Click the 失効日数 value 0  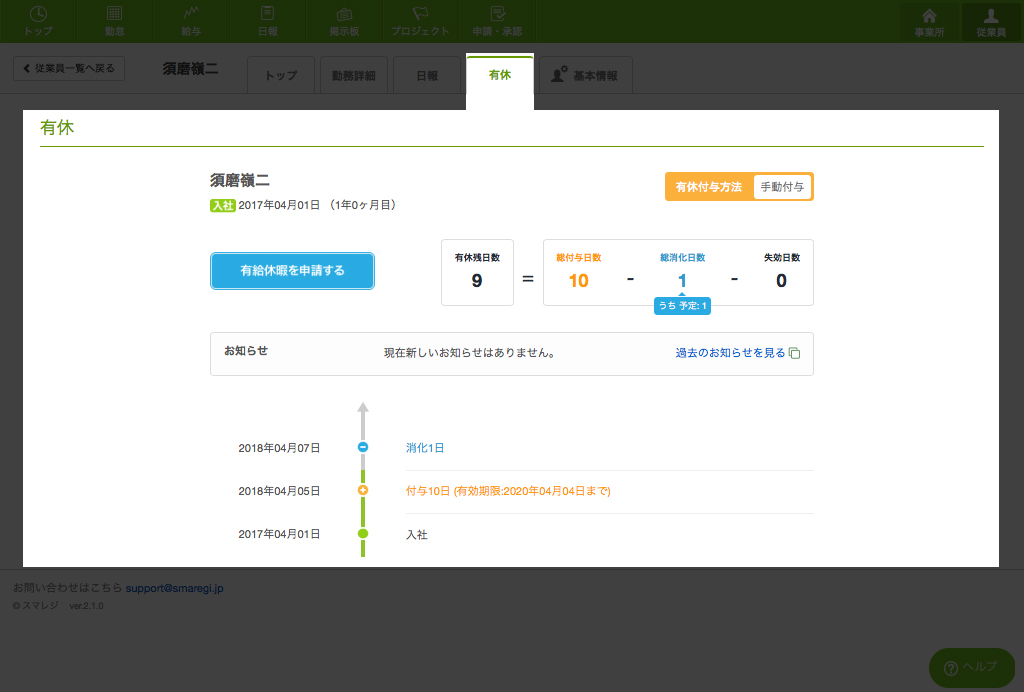(x=781, y=281)
